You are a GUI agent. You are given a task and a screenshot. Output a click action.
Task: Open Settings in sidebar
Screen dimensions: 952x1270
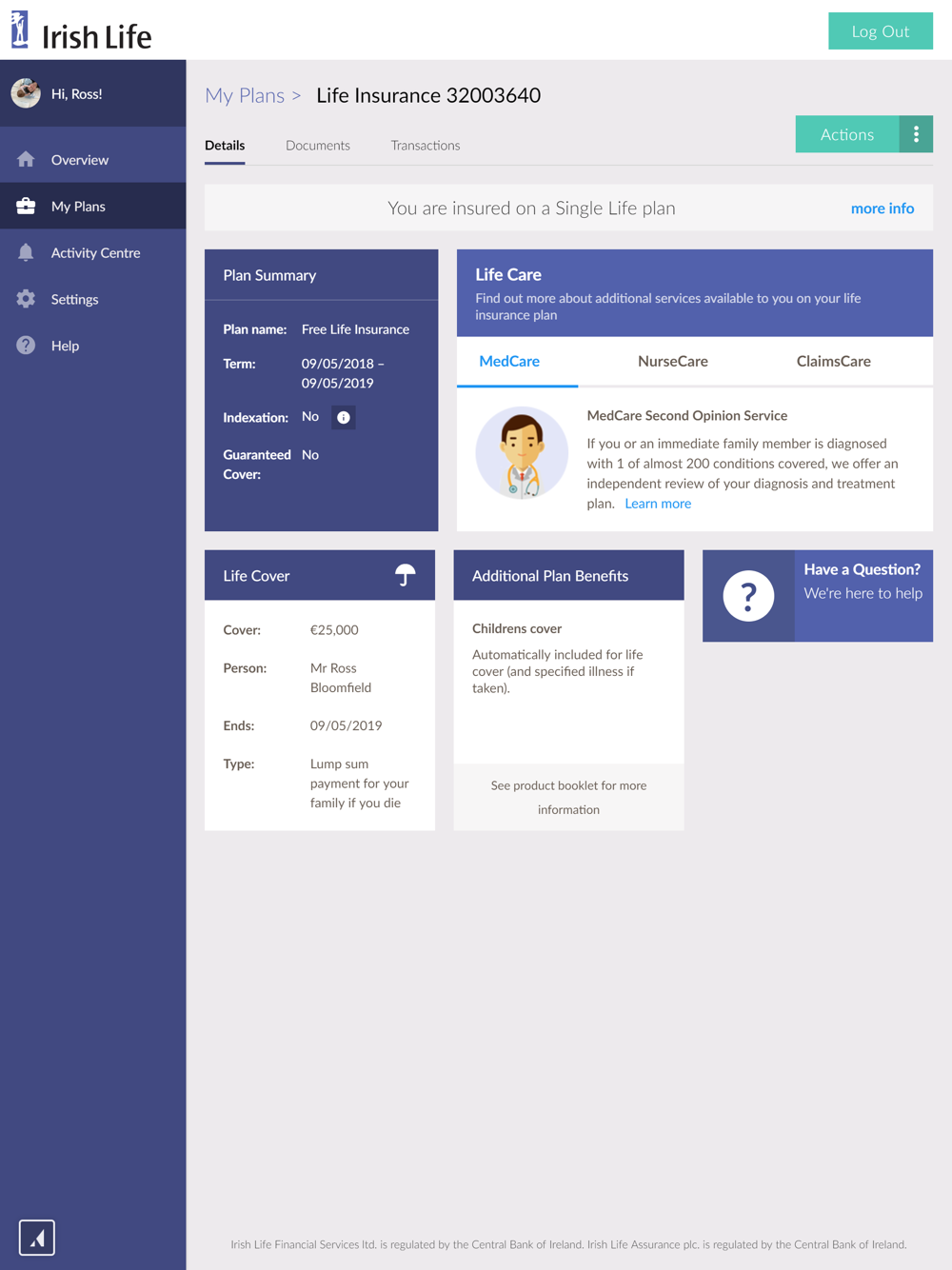[92, 299]
